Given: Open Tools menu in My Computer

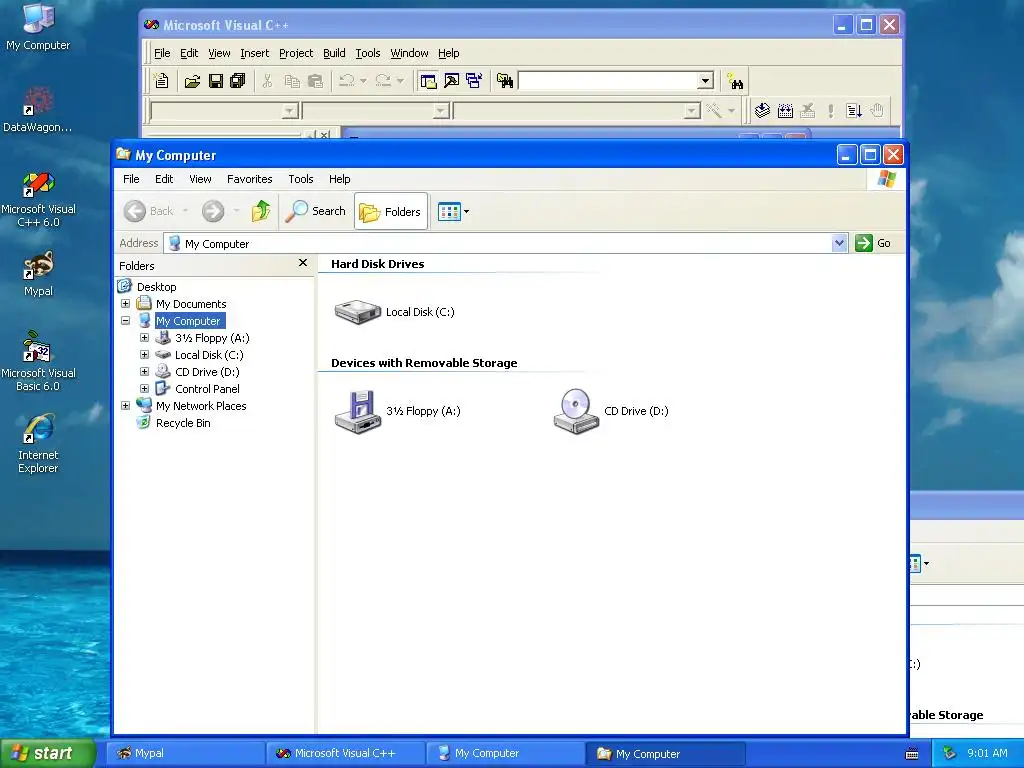Looking at the screenshot, I should (300, 179).
